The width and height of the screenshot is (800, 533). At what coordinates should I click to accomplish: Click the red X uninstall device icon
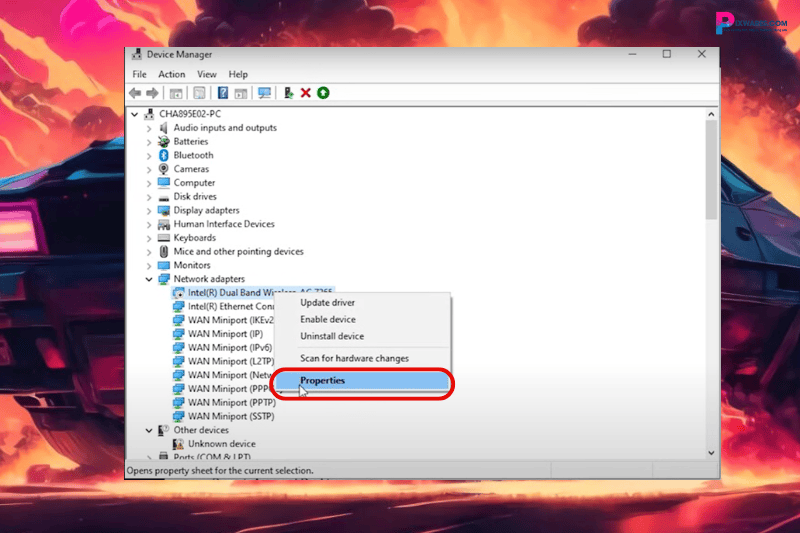pos(306,93)
